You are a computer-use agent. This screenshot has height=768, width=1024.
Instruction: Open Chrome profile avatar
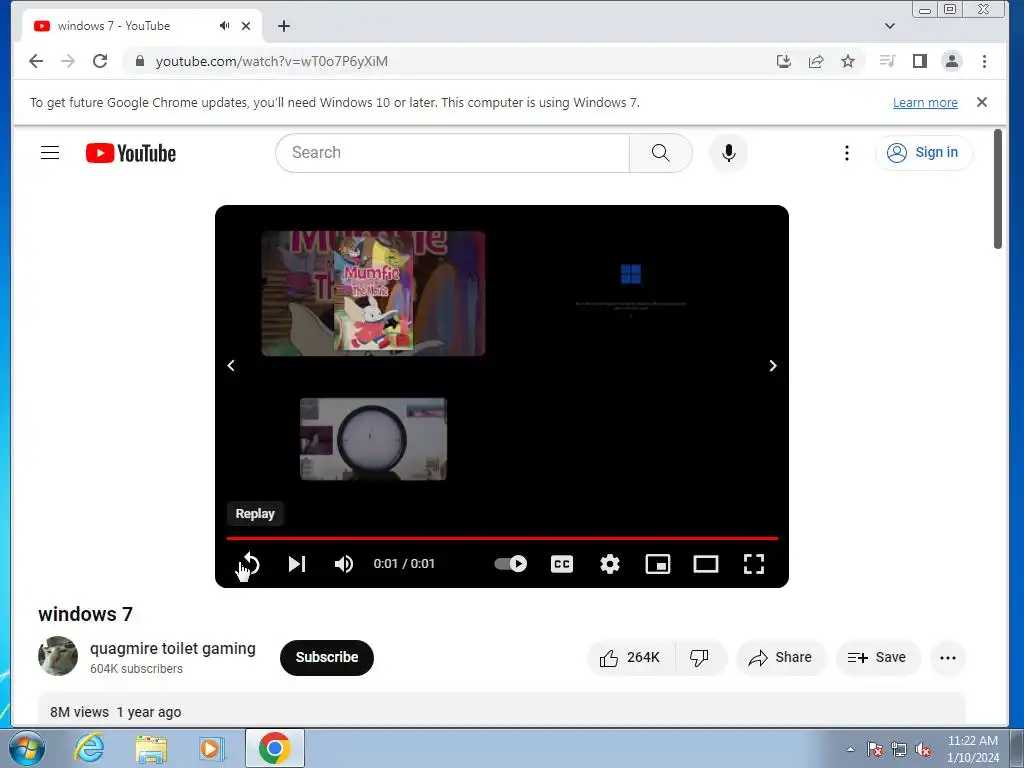(952, 61)
